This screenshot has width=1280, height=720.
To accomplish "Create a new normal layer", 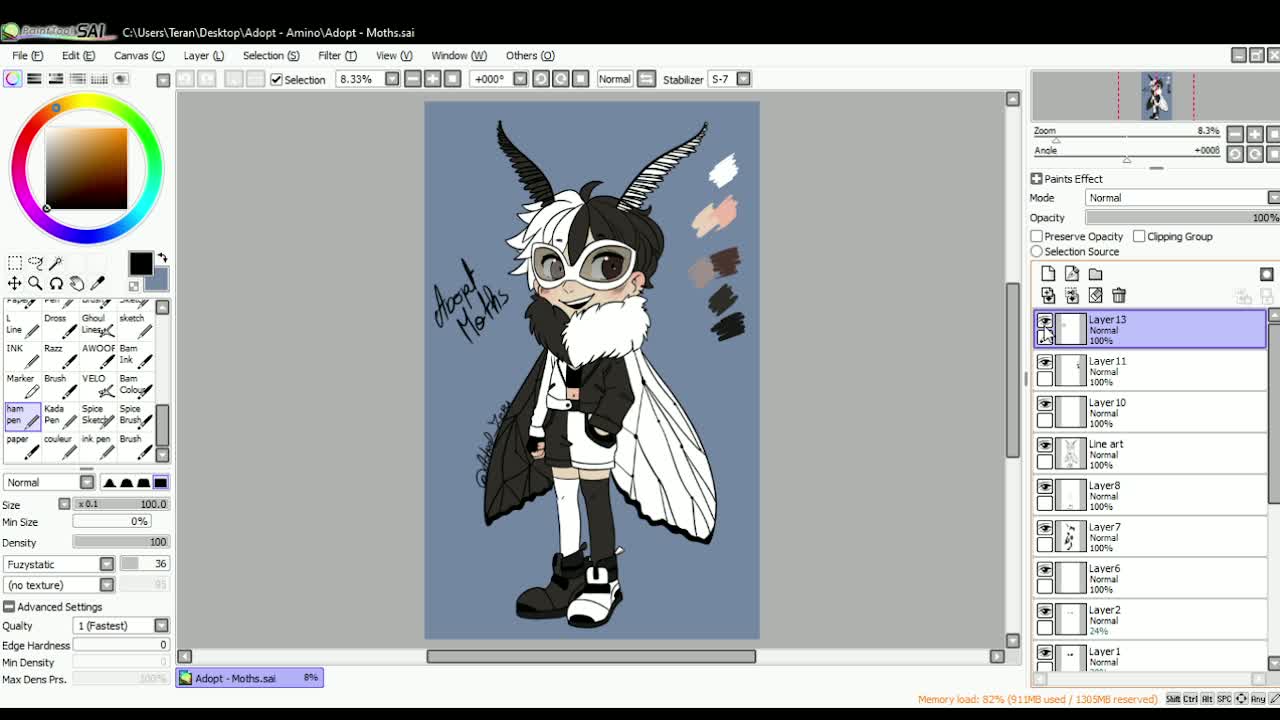I will (1048, 274).
